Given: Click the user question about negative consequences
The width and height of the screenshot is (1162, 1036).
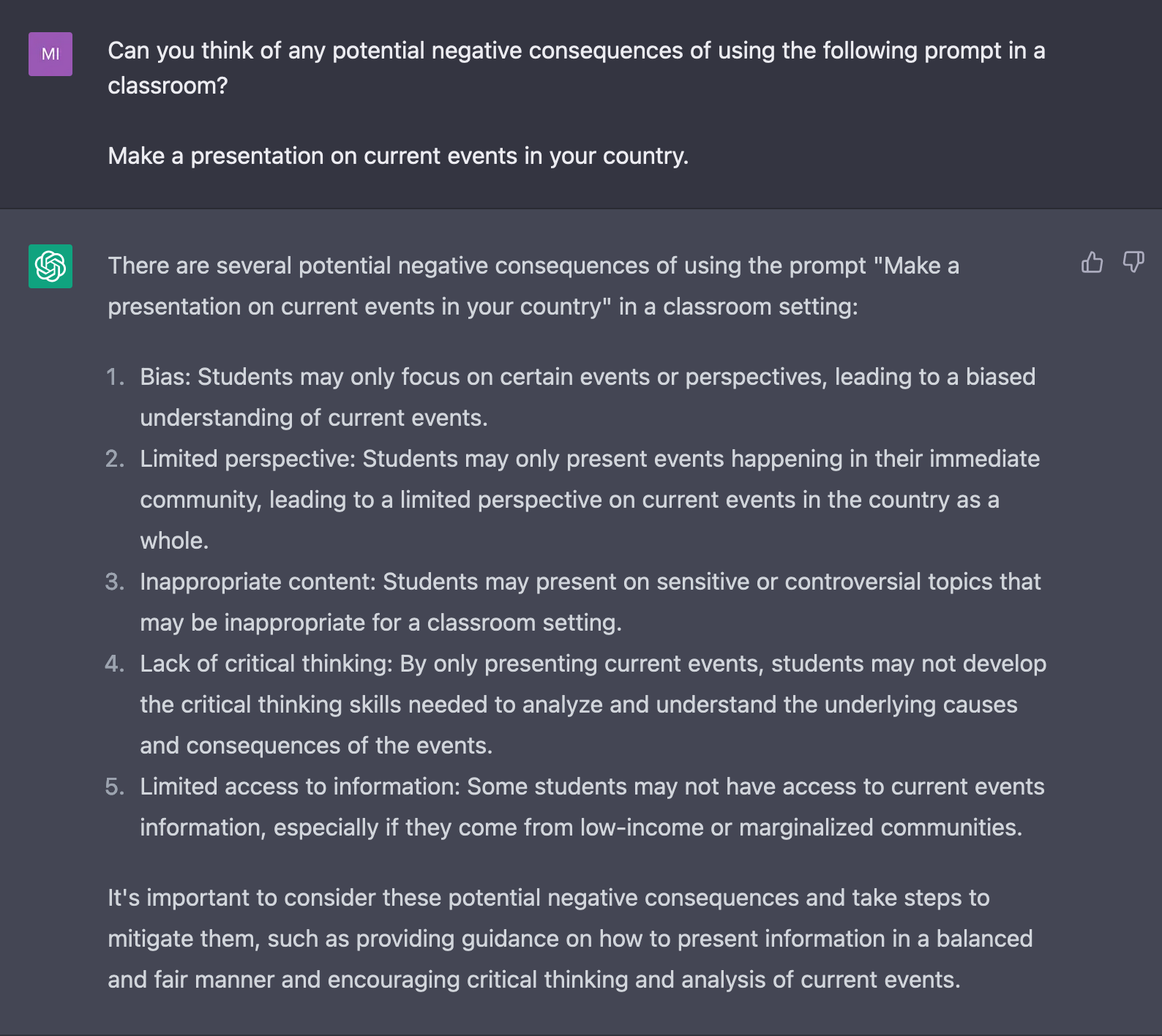Looking at the screenshot, I should tap(577, 68).
